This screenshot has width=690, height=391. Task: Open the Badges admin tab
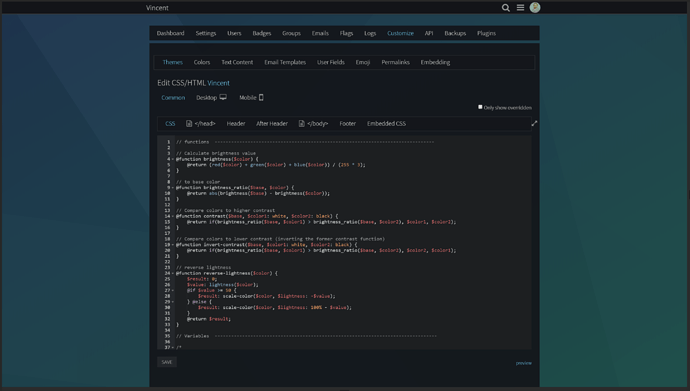pyautogui.click(x=262, y=33)
